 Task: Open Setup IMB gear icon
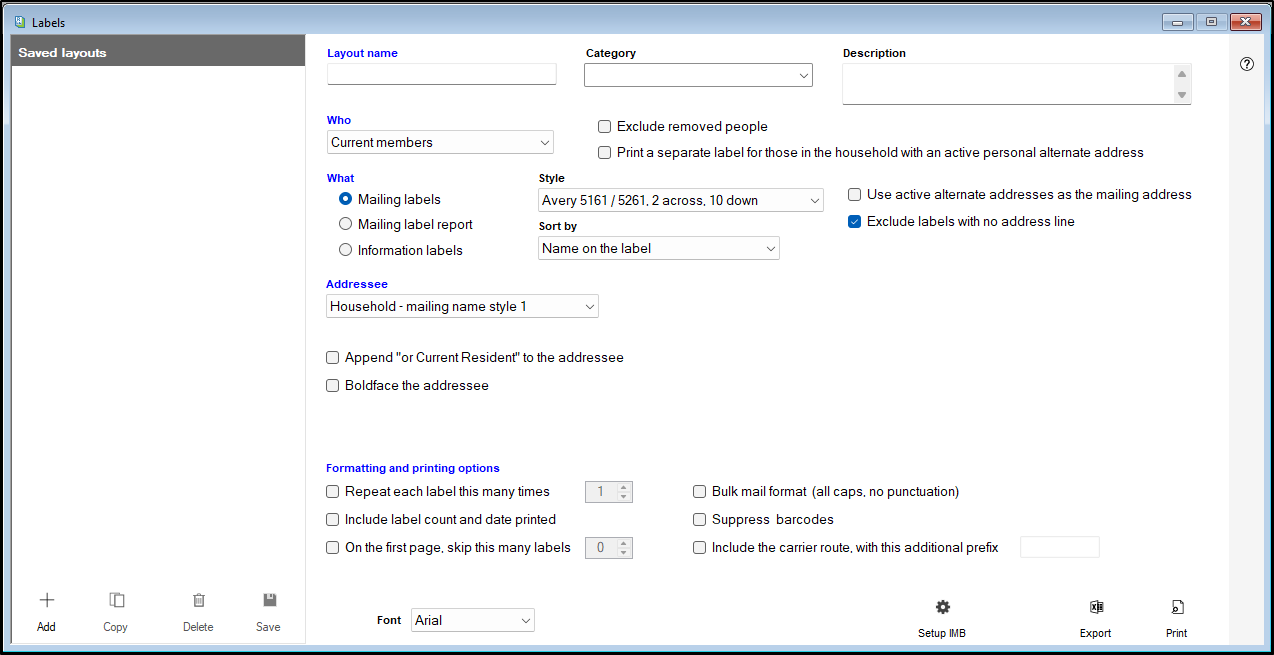942,608
